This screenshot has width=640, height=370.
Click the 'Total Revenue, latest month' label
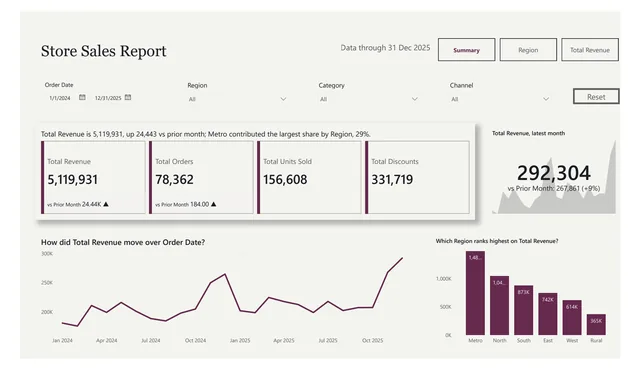(528, 133)
